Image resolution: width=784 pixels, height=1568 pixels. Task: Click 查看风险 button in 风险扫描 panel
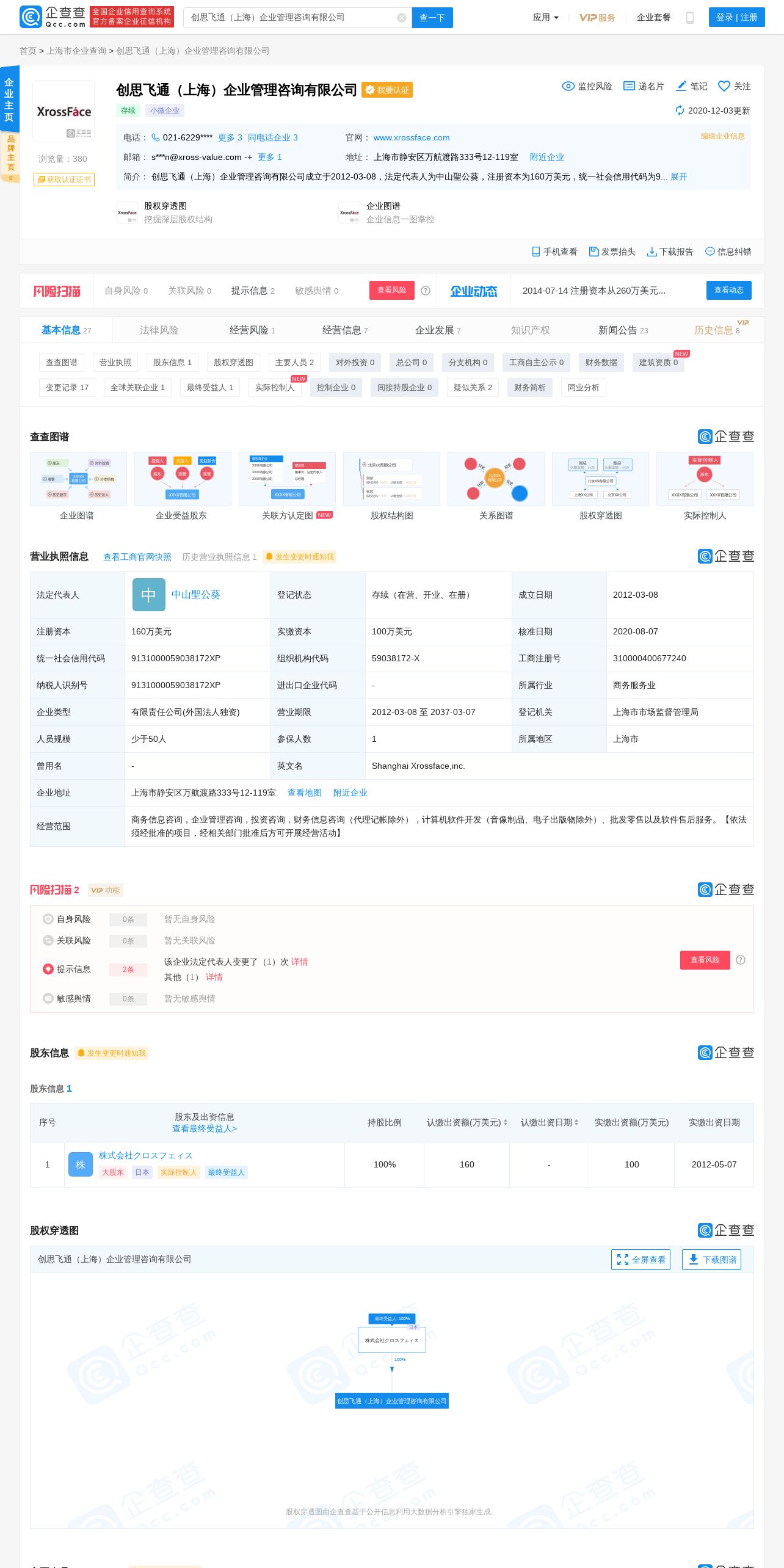pos(705,960)
